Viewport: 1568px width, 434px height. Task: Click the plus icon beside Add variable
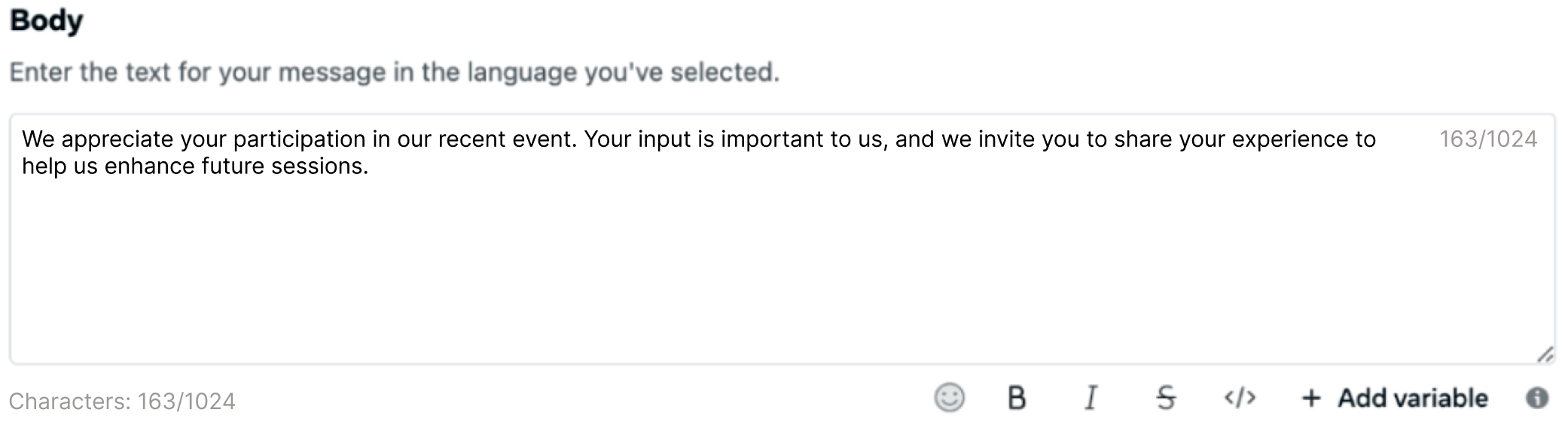point(1311,398)
